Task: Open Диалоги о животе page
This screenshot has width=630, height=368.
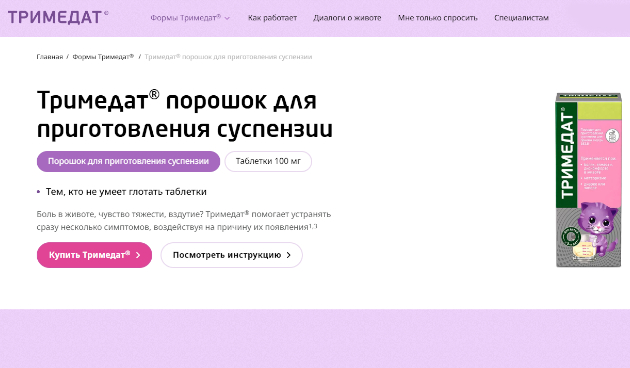Action: point(347,18)
